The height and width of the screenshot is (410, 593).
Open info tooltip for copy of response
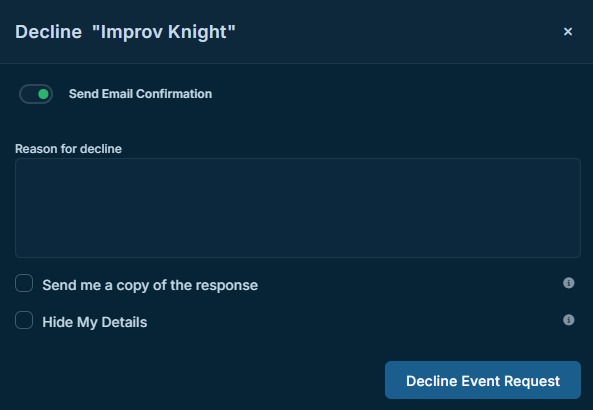click(568, 283)
